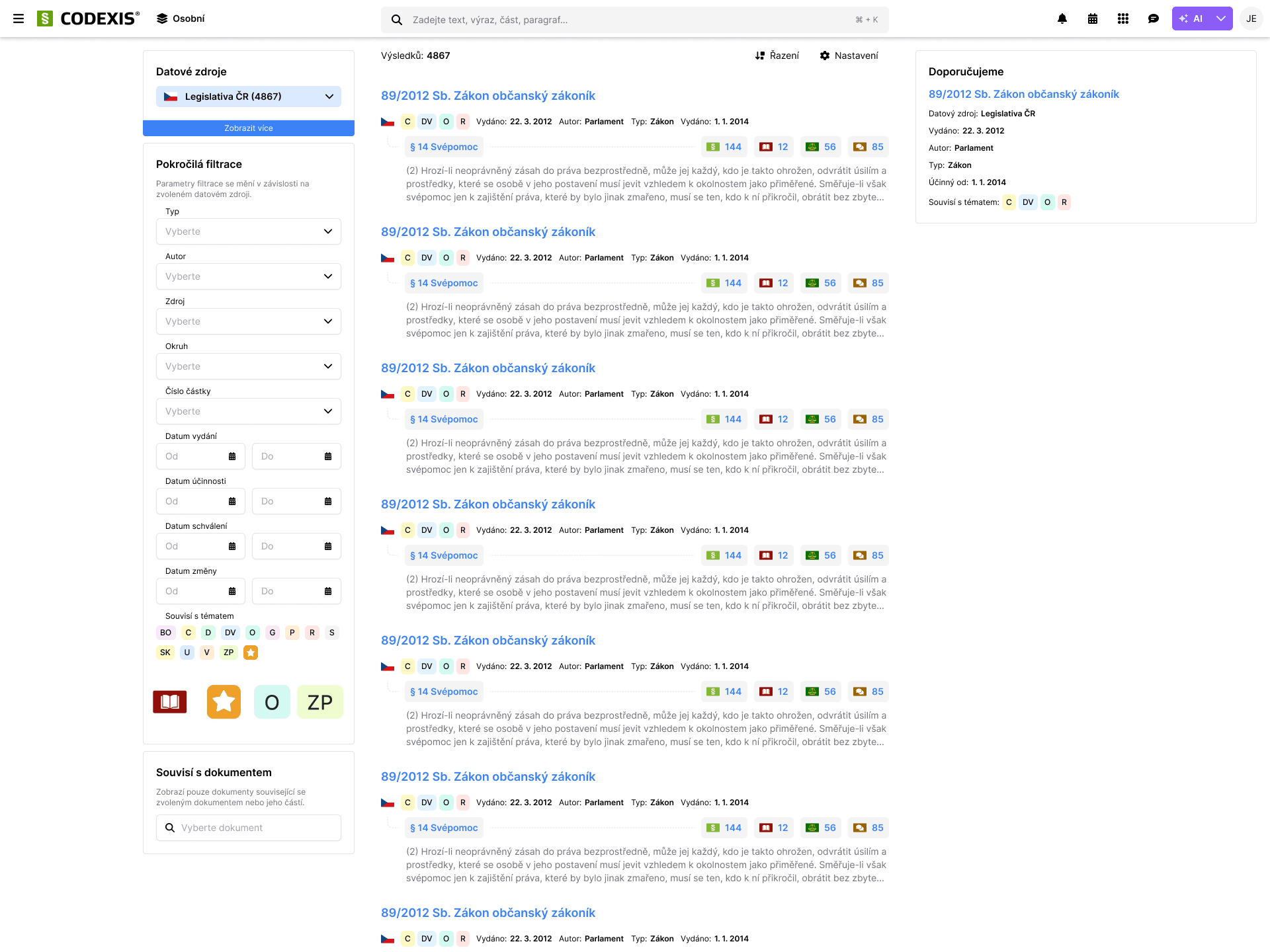The image size is (1270, 952).
Task: Click the Vyberte dokument search field
Action: (x=249, y=828)
